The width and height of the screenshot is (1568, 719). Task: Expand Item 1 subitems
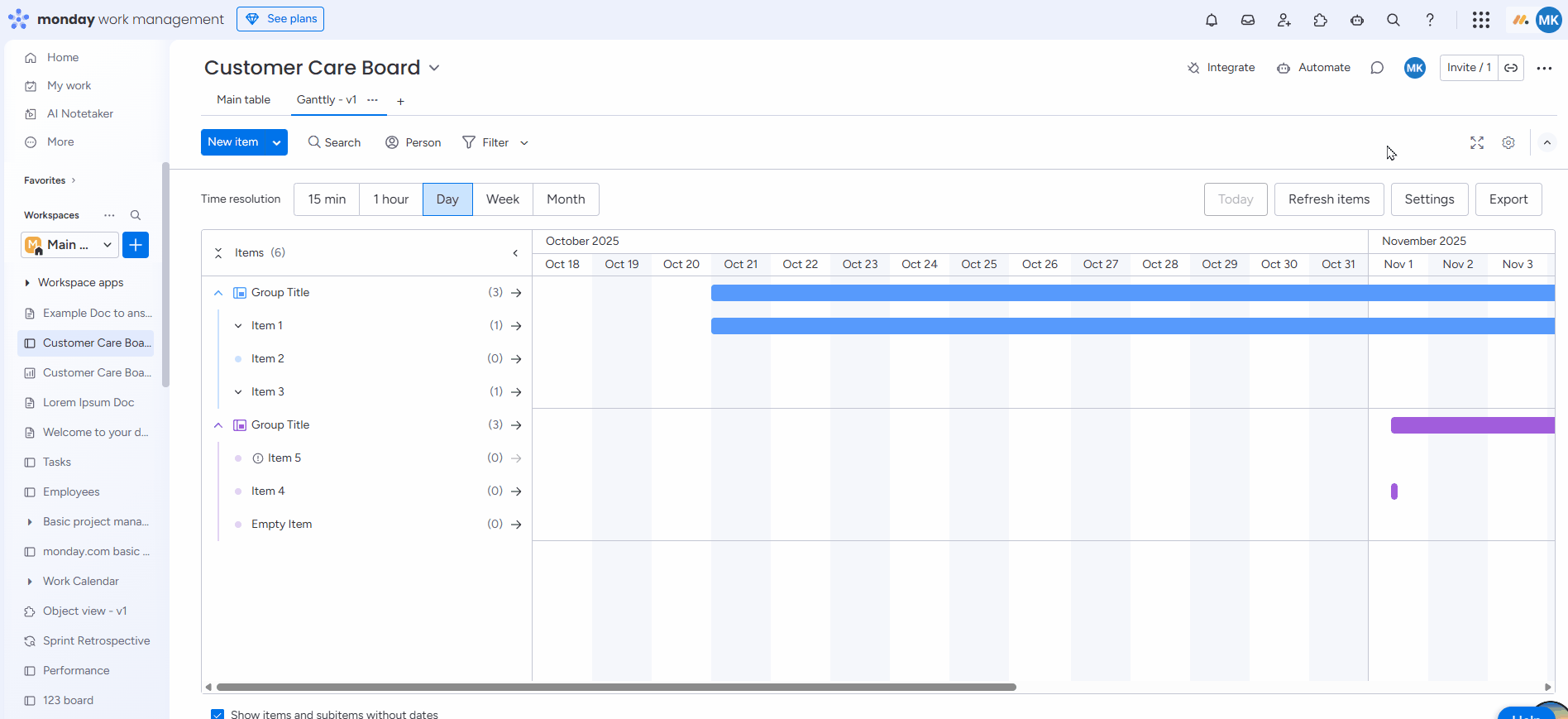238,326
